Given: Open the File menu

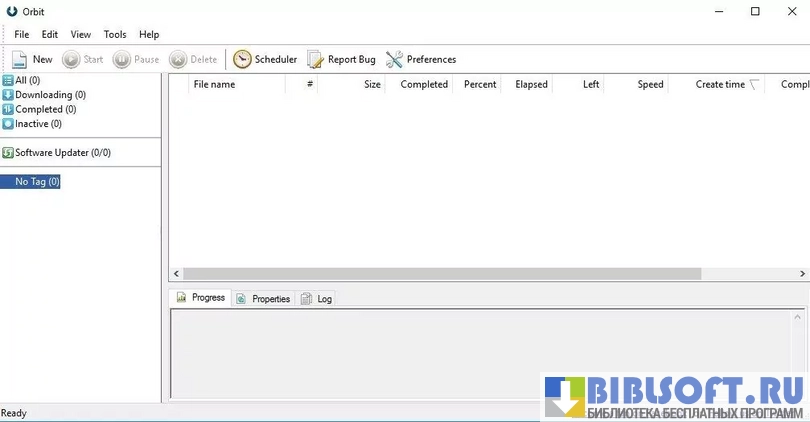Looking at the screenshot, I should coord(22,34).
